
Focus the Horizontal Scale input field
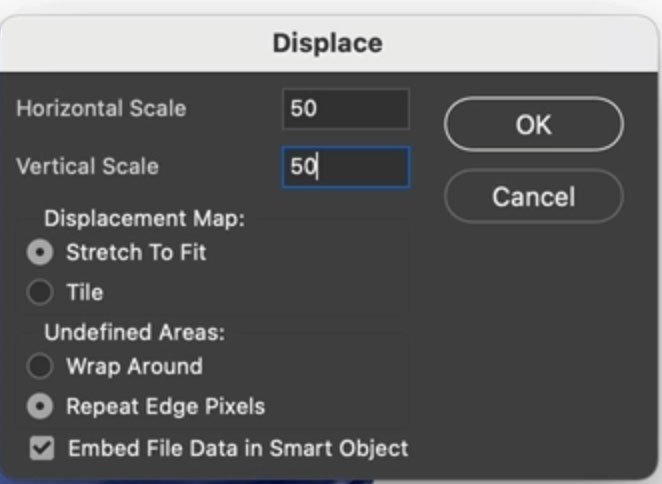point(345,108)
